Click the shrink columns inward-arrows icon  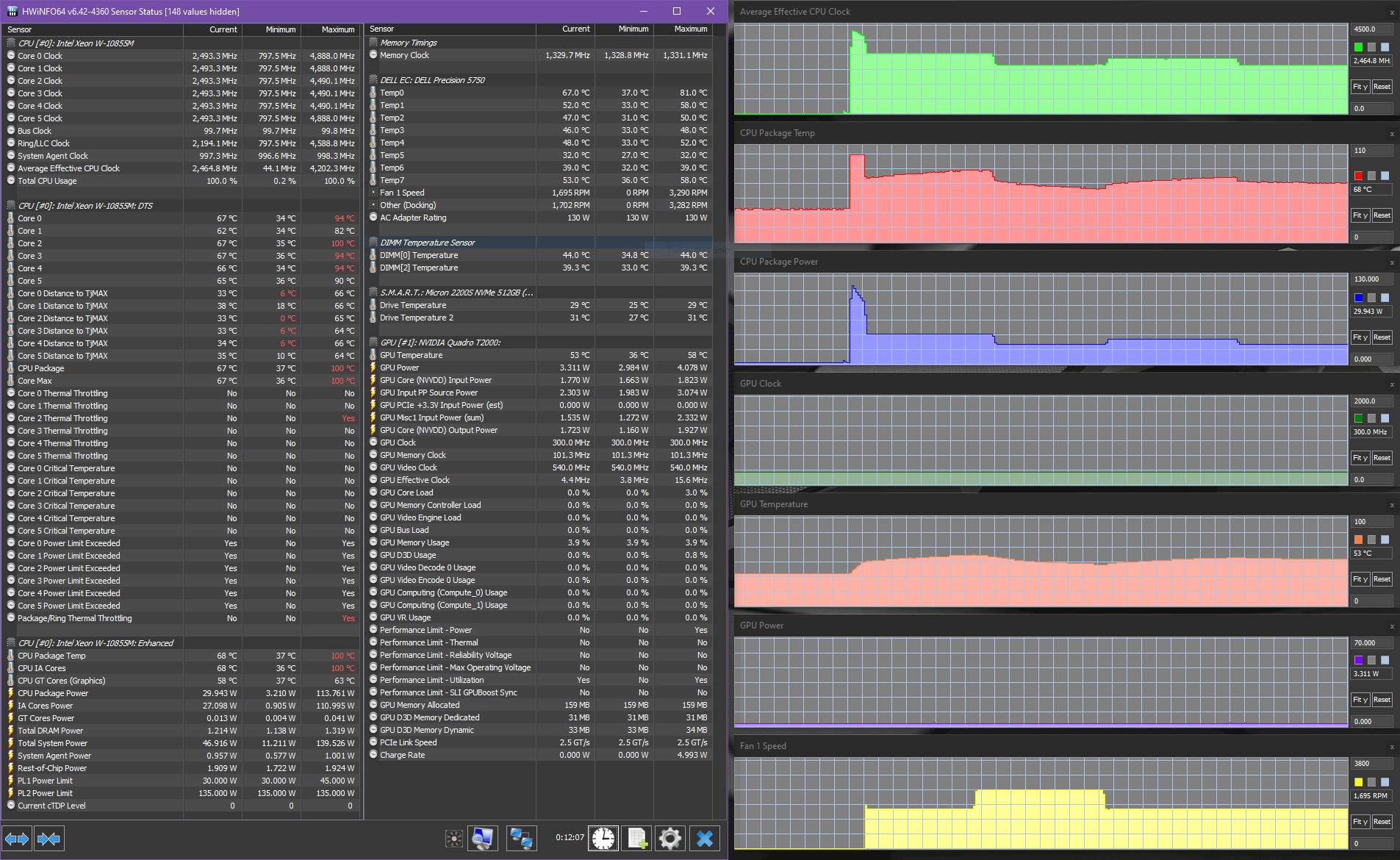pos(49,839)
